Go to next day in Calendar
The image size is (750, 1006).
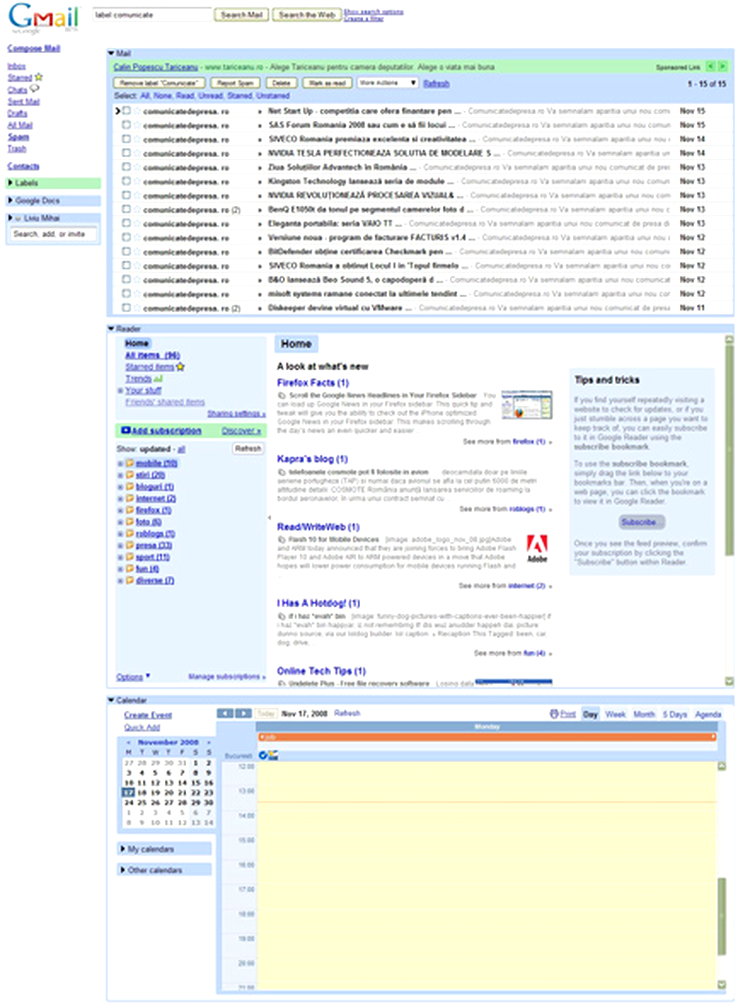[x=244, y=713]
